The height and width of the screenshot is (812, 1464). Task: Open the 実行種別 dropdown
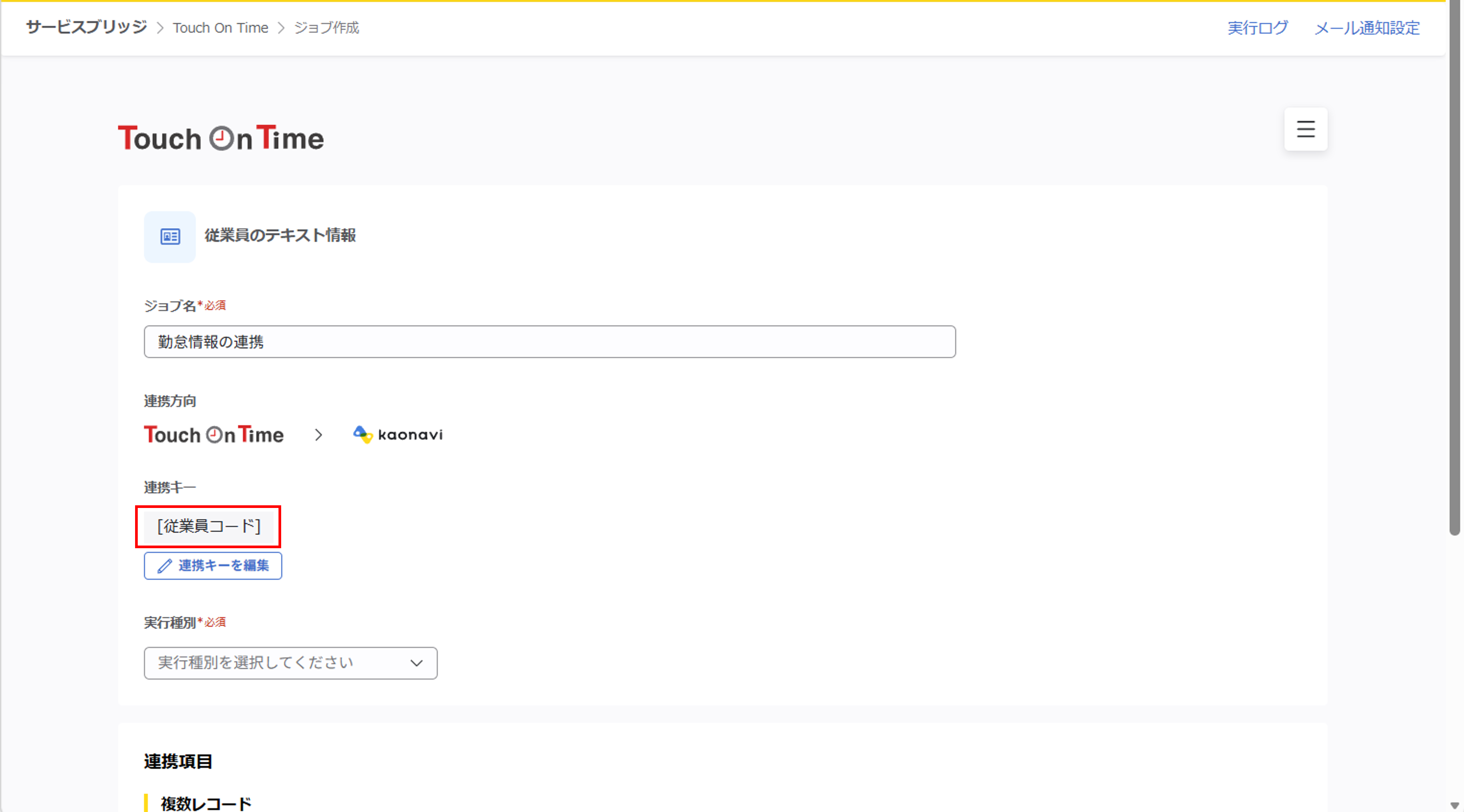290,663
